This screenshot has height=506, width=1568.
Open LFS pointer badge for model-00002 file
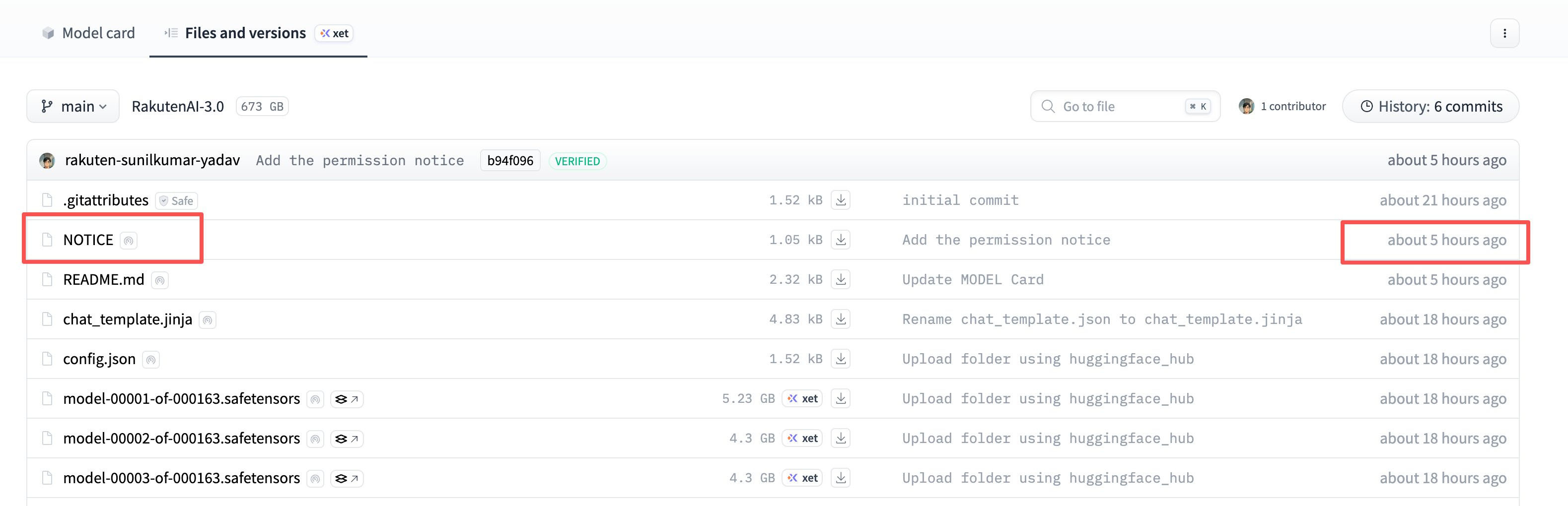click(347, 439)
